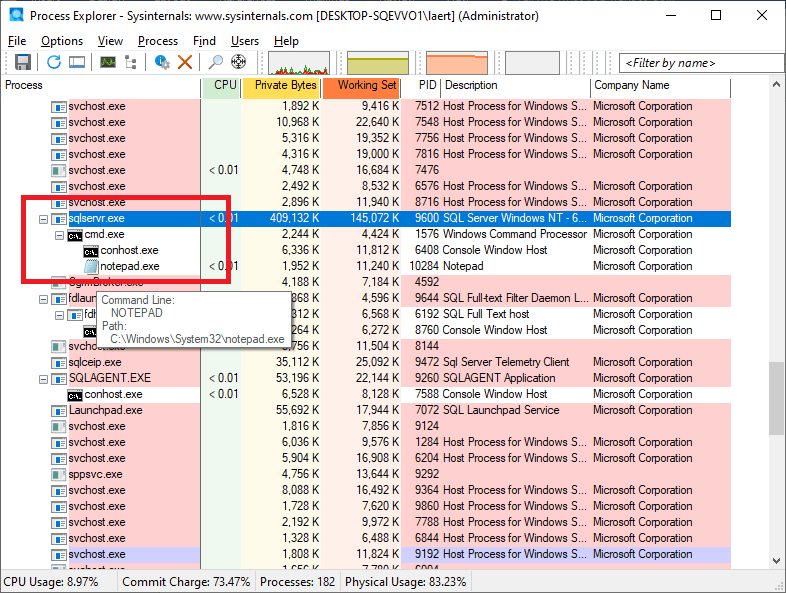The width and height of the screenshot is (786, 593).
Task: Click the SQL Launchpad Service description
Action: 501,411
